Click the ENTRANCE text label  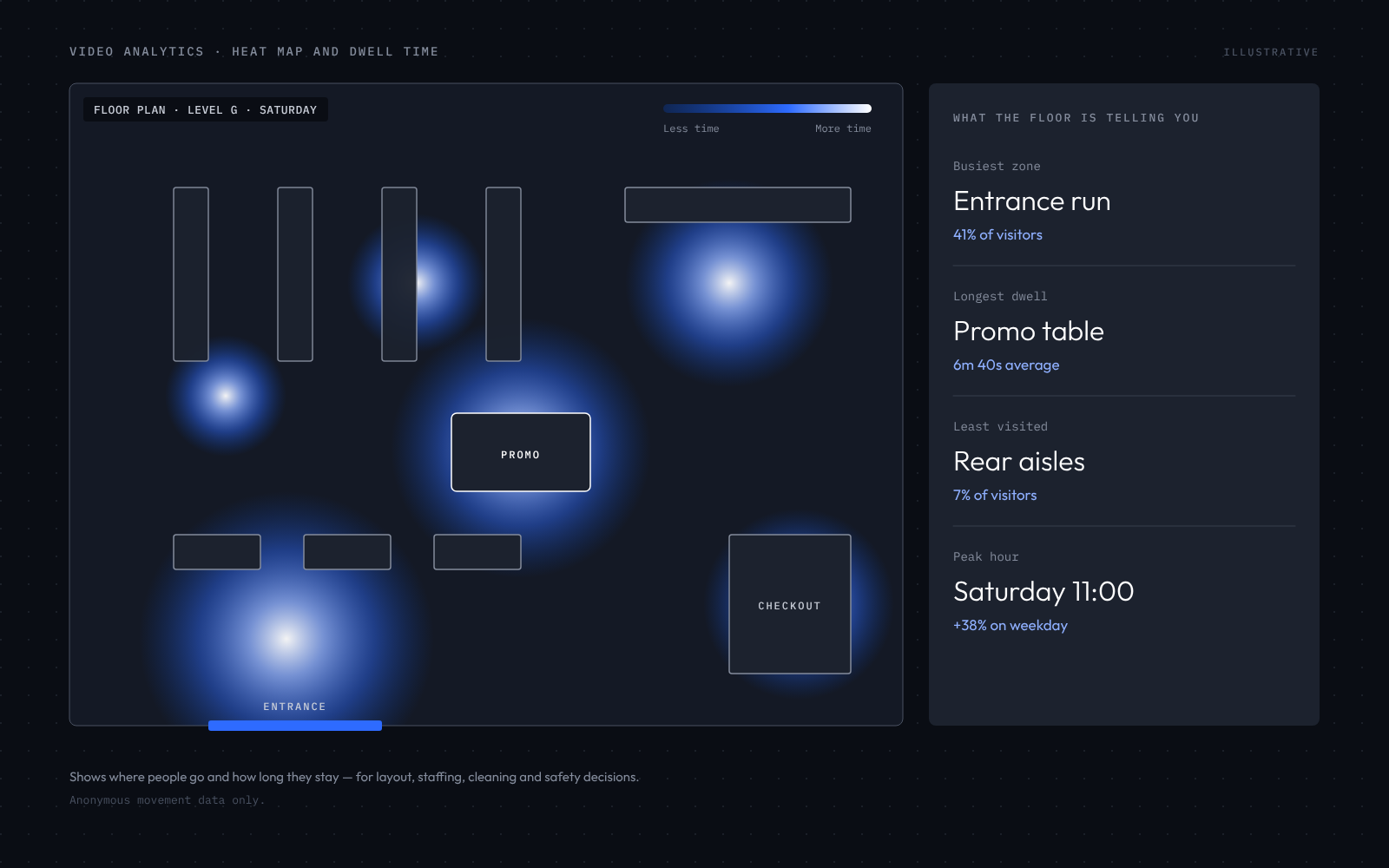pos(295,707)
